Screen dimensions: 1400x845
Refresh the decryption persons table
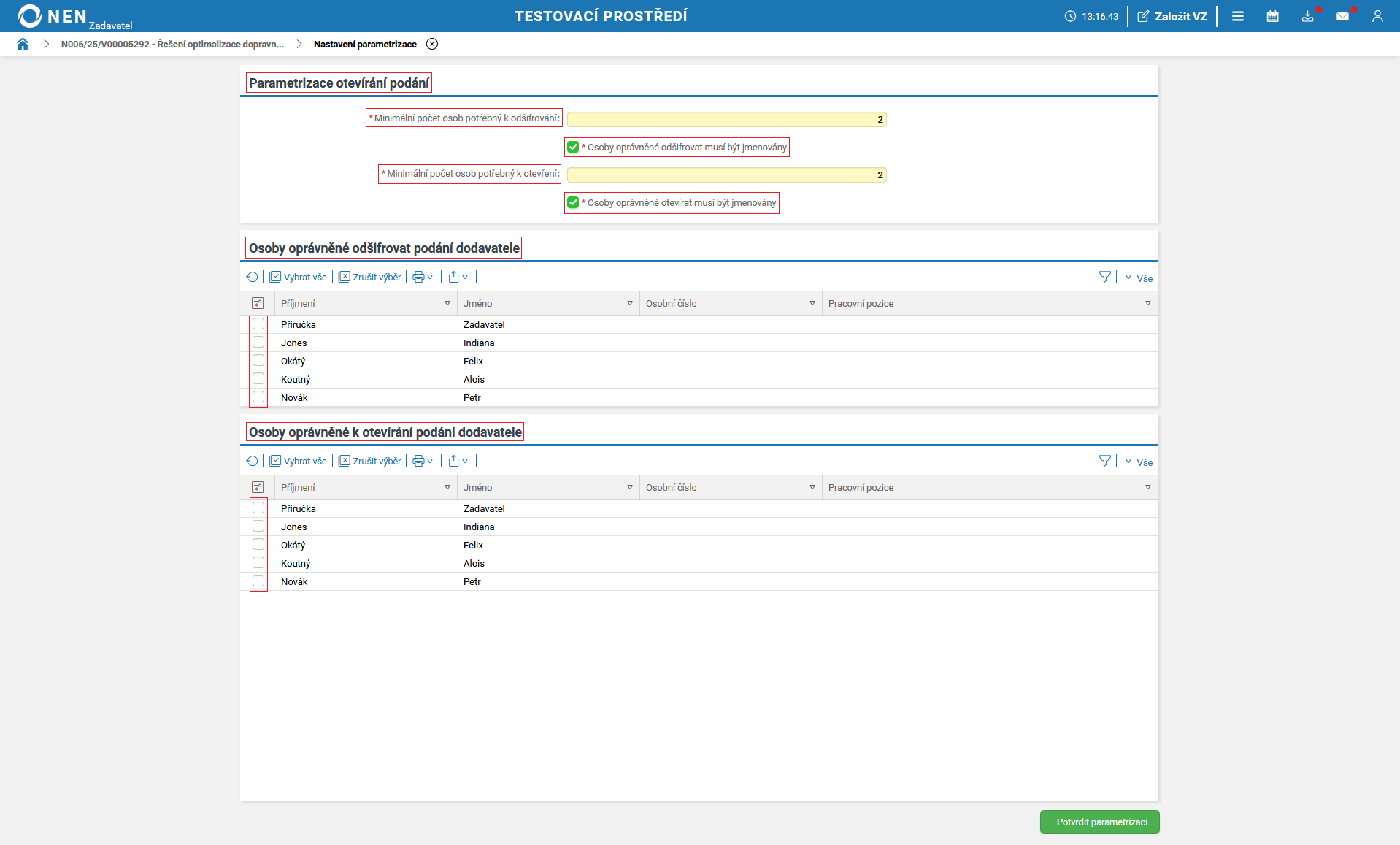(253, 277)
